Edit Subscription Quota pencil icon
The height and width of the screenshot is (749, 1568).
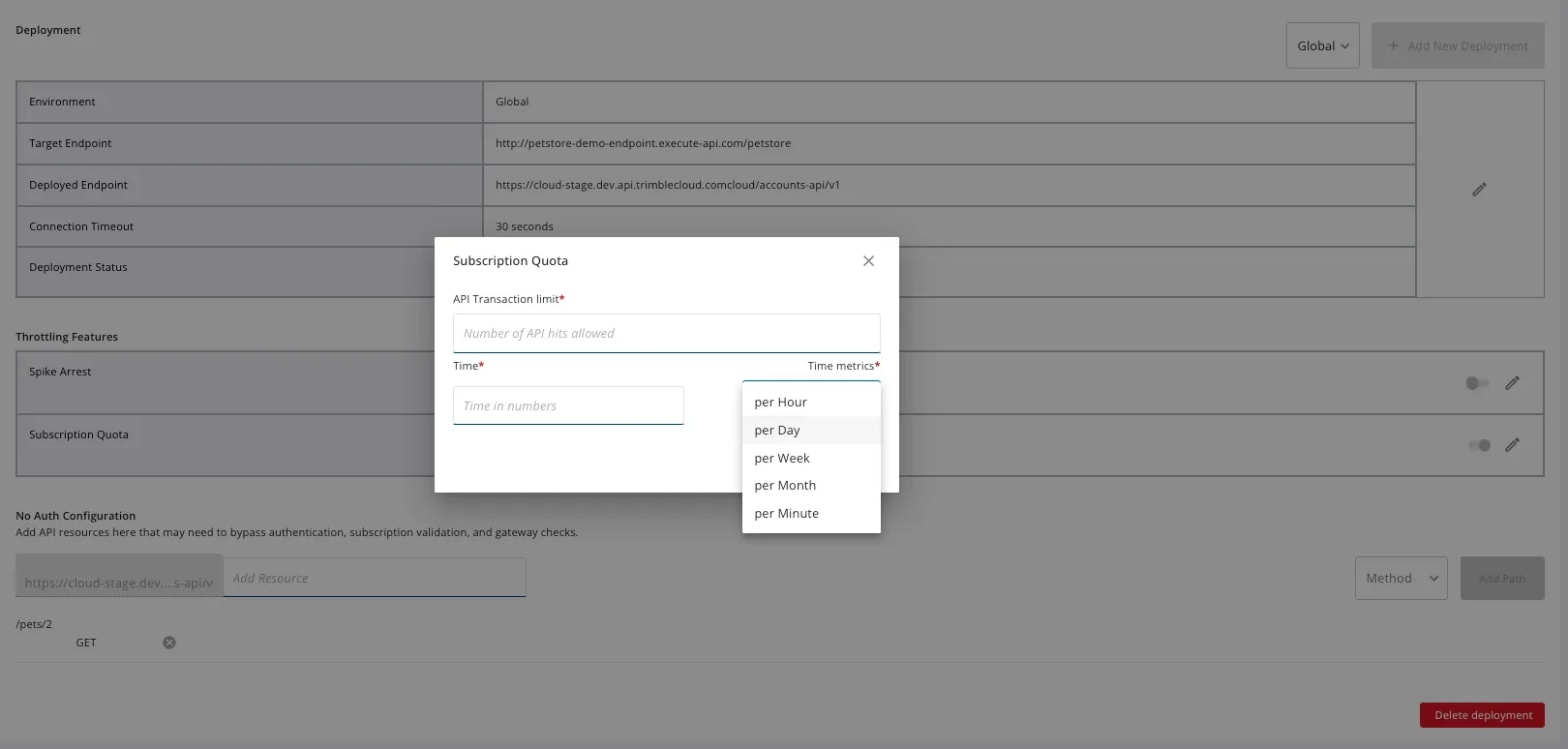[1512, 445]
